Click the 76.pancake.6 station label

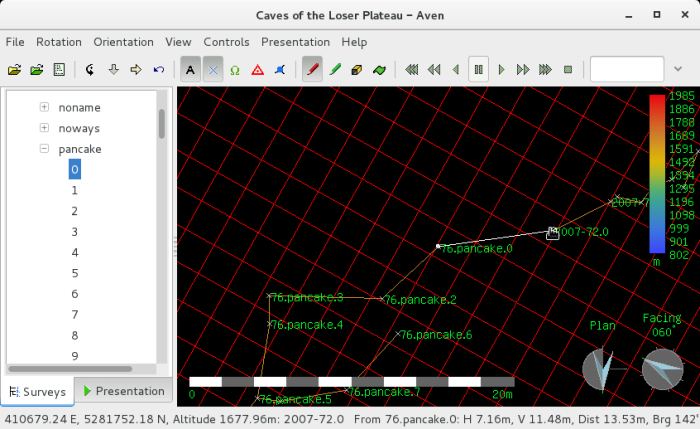pyautogui.click(x=436, y=335)
